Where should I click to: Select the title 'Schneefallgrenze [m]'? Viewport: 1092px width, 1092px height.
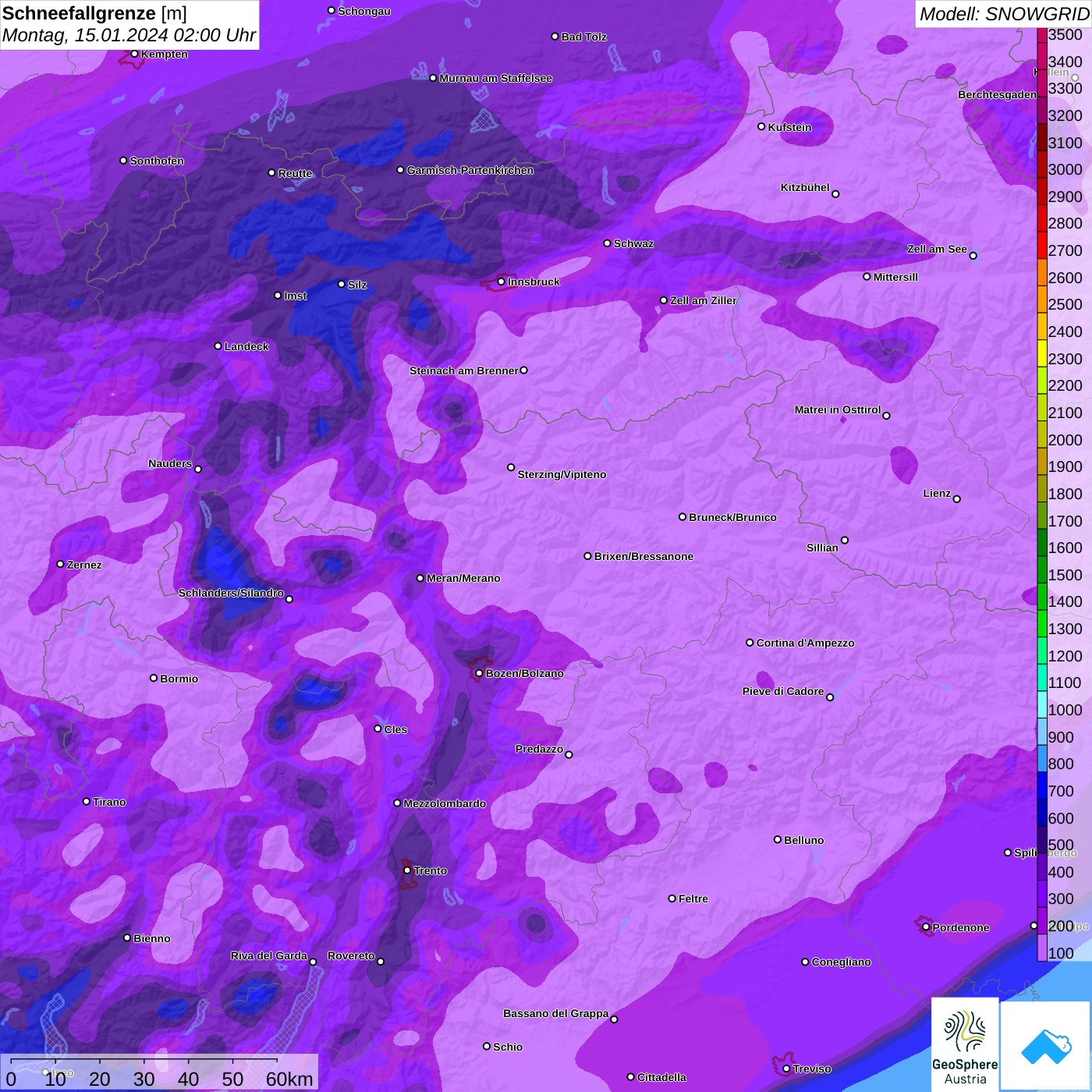click(x=95, y=13)
